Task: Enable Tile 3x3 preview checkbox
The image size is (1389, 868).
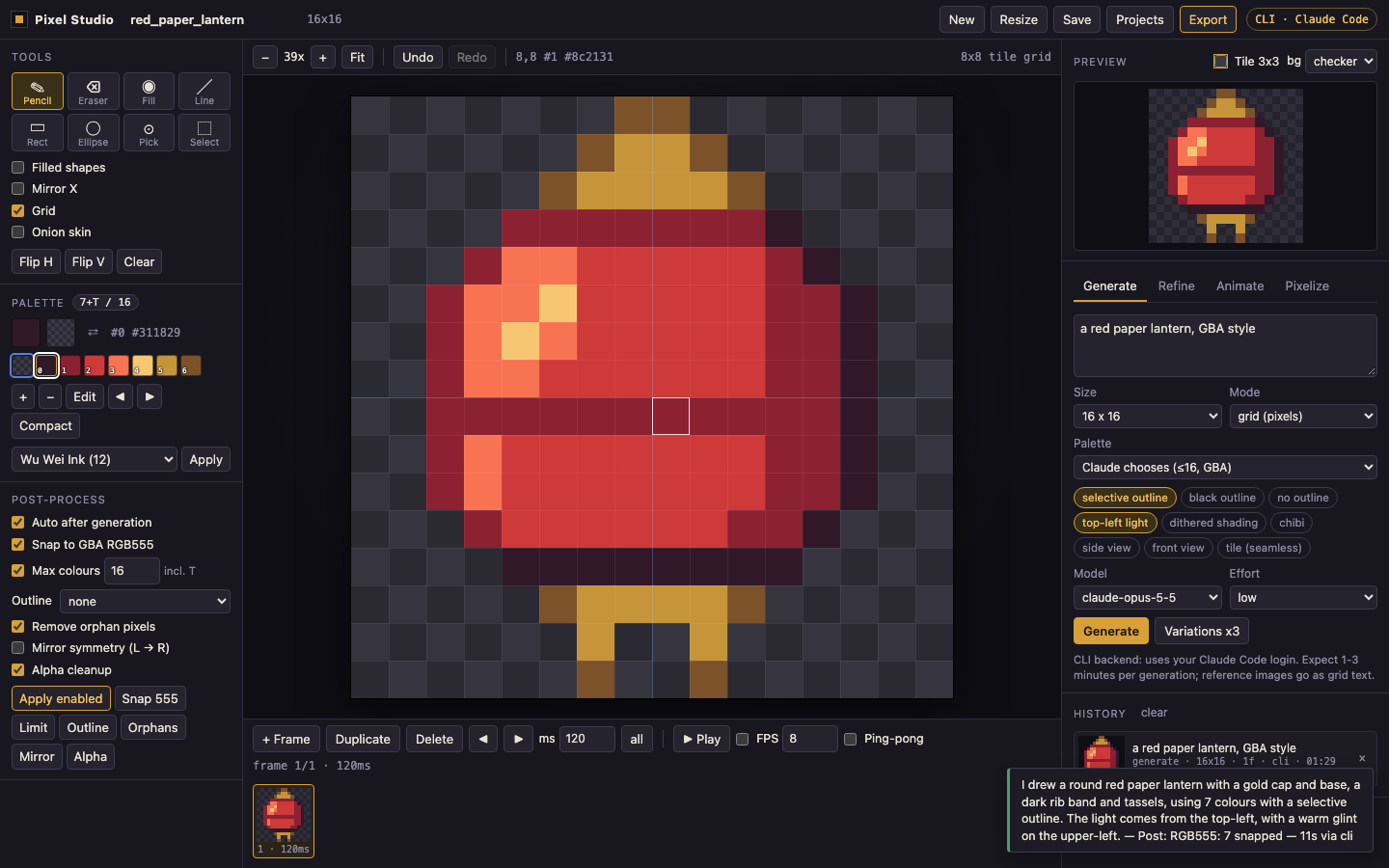Action: point(1220,62)
